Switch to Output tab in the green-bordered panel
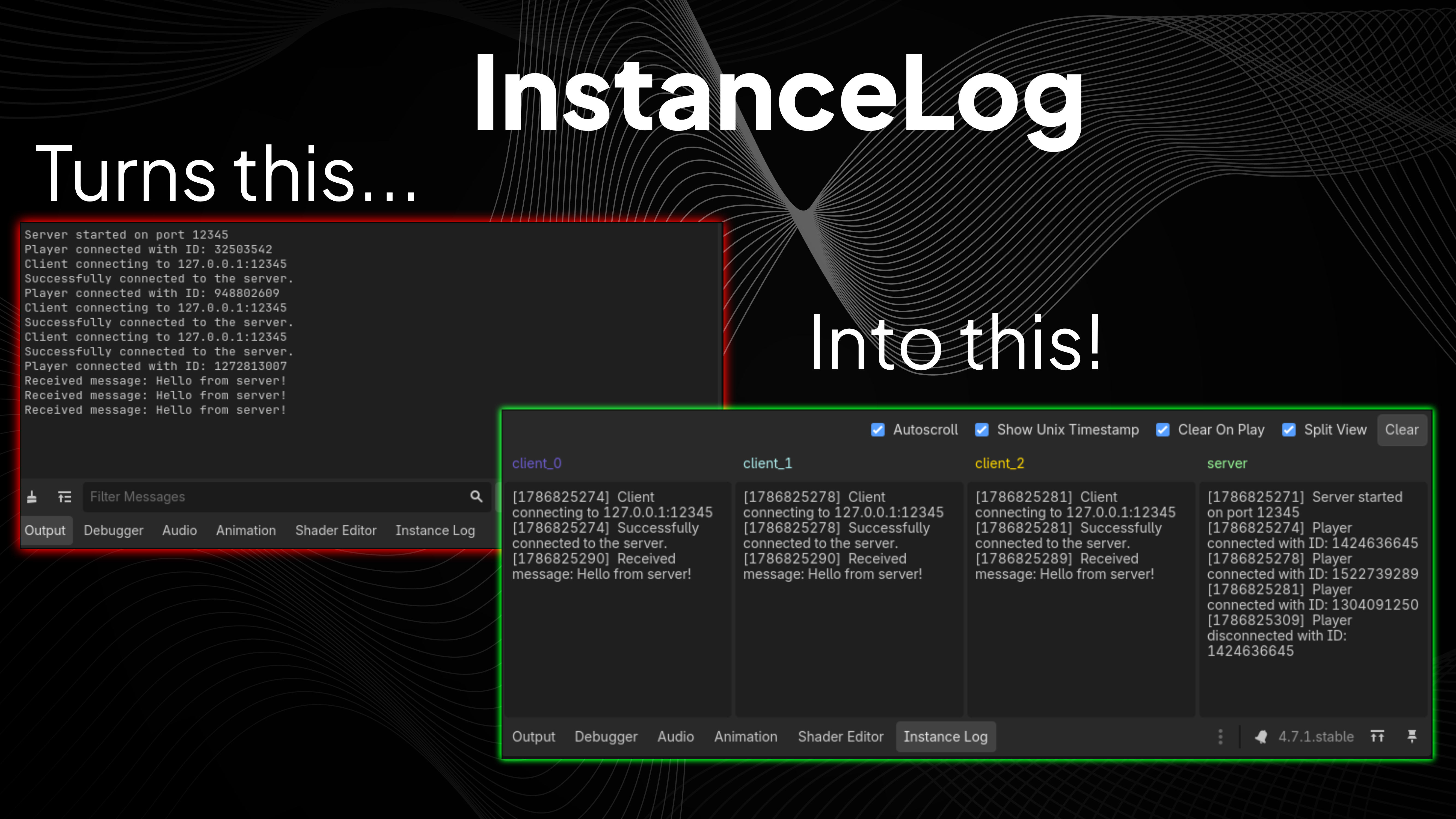This screenshot has height=819, width=1456. point(533,737)
